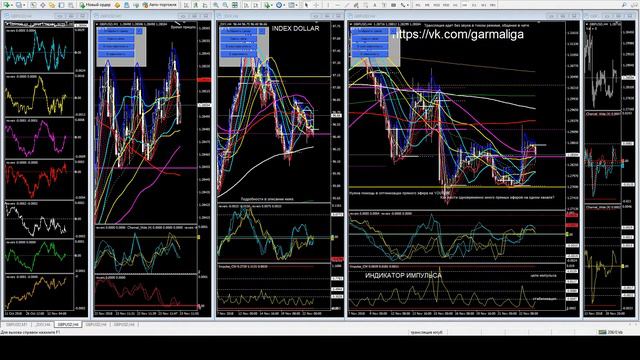Open the chat bubble icon

(x=633, y=4)
